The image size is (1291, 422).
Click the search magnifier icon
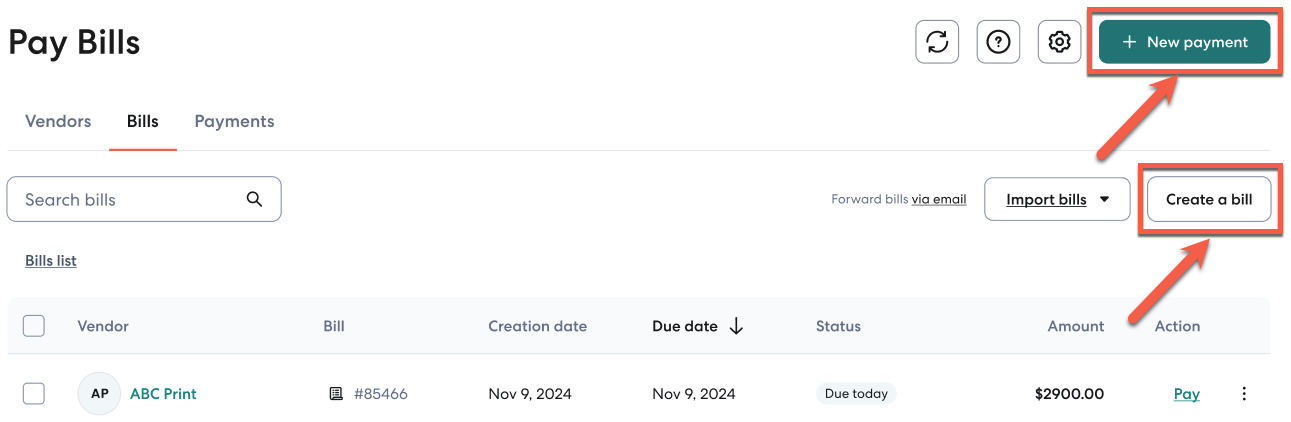click(x=254, y=199)
